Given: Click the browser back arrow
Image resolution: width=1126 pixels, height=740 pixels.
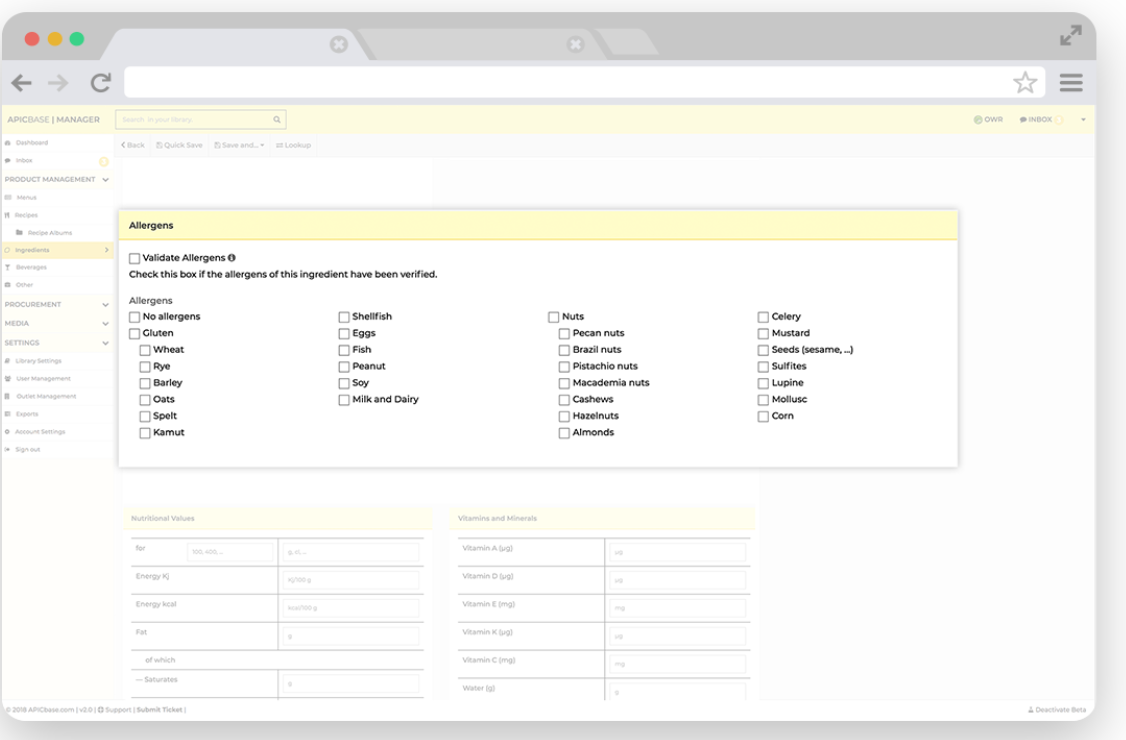Looking at the screenshot, I should click(x=22, y=83).
